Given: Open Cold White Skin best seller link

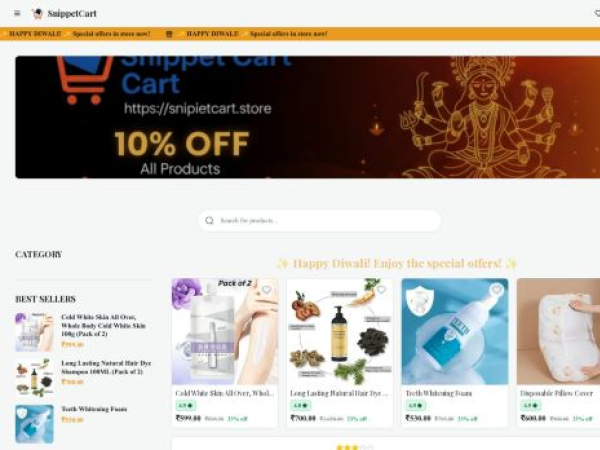Looking at the screenshot, I should pyautogui.click(x=103, y=325).
